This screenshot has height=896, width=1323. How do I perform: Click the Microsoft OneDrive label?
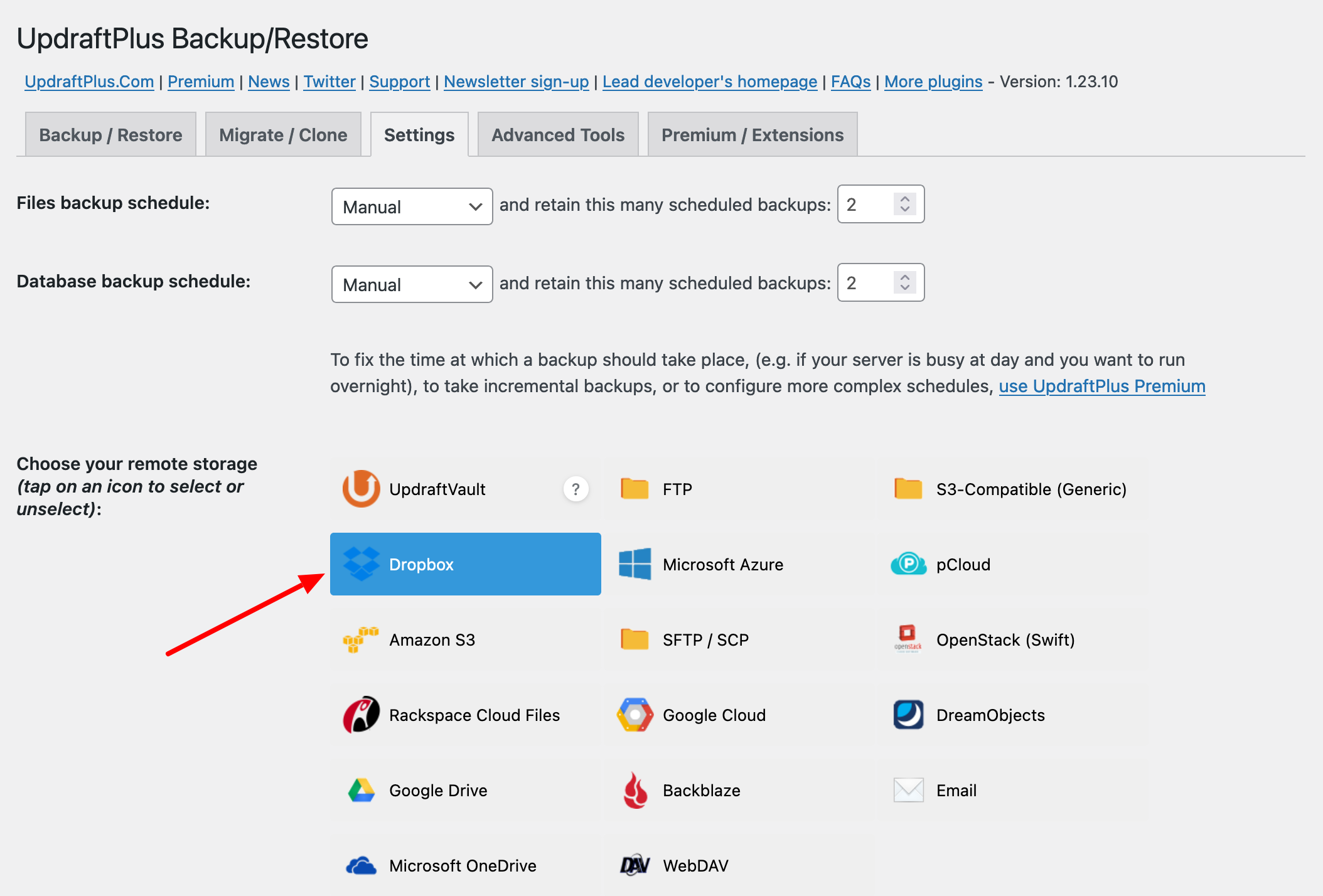[x=463, y=865]
